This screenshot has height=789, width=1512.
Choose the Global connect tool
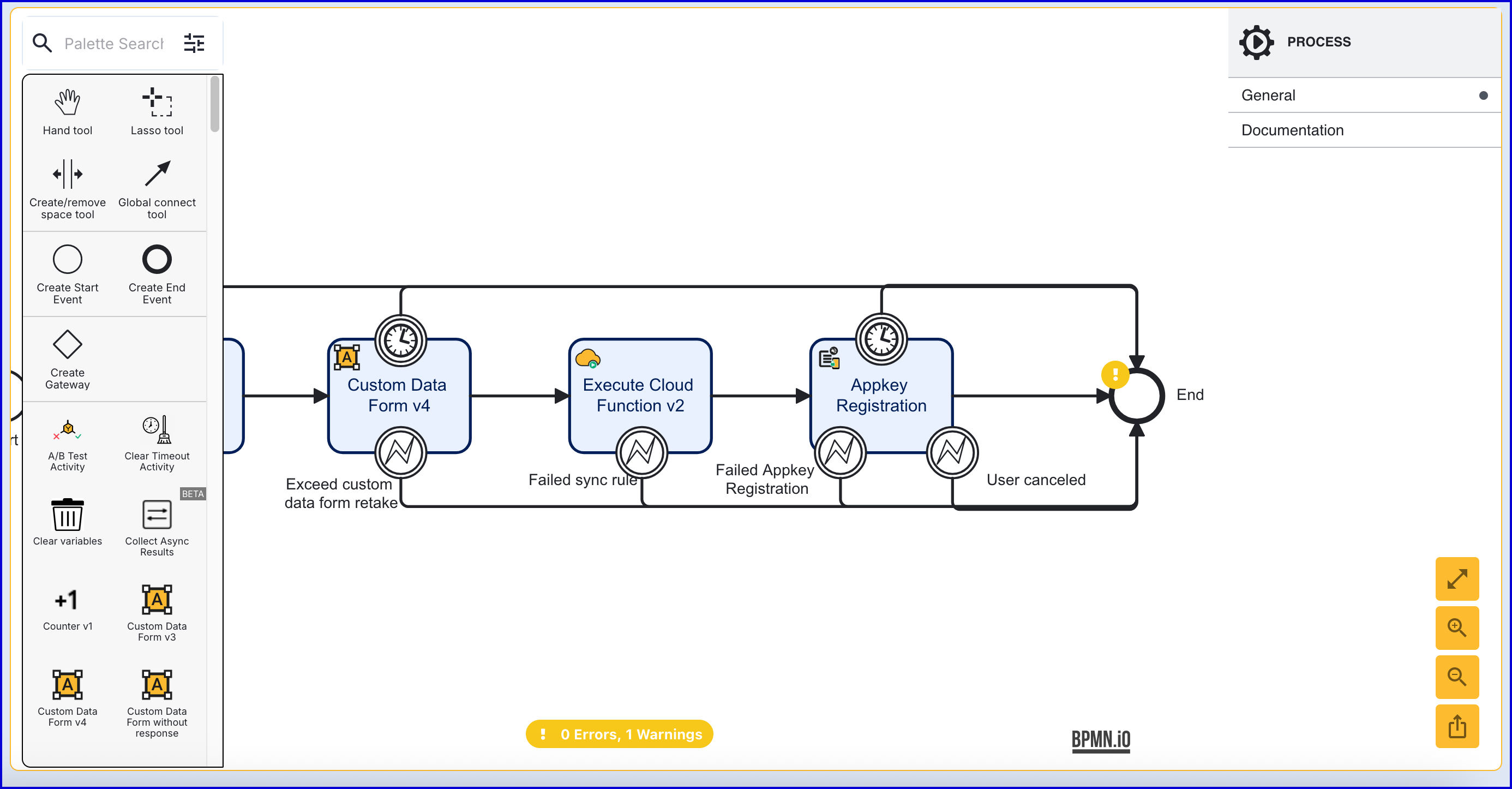[157, 175]
